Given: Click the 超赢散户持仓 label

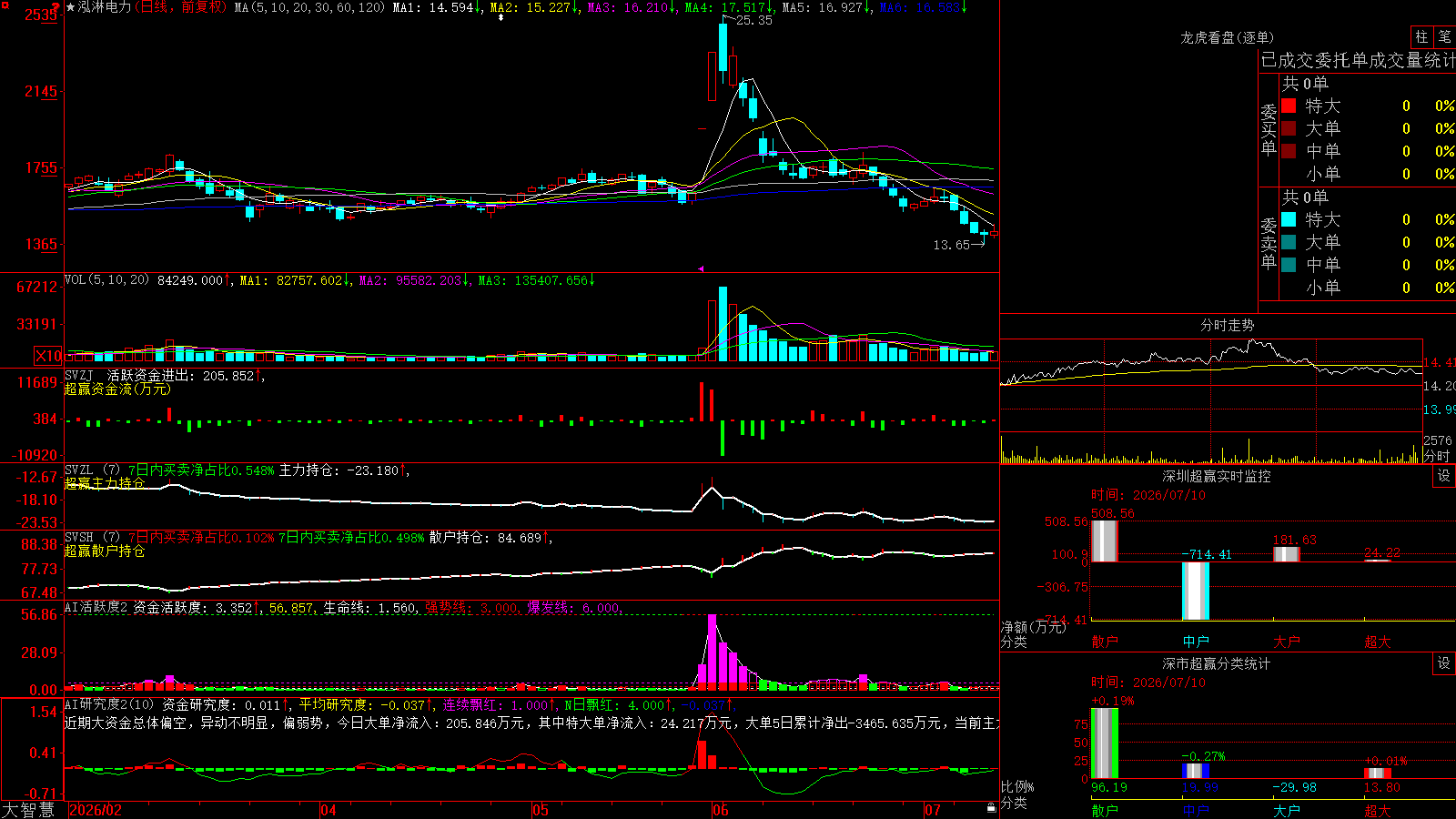Looking at the screenshot, I should point(105,551).
